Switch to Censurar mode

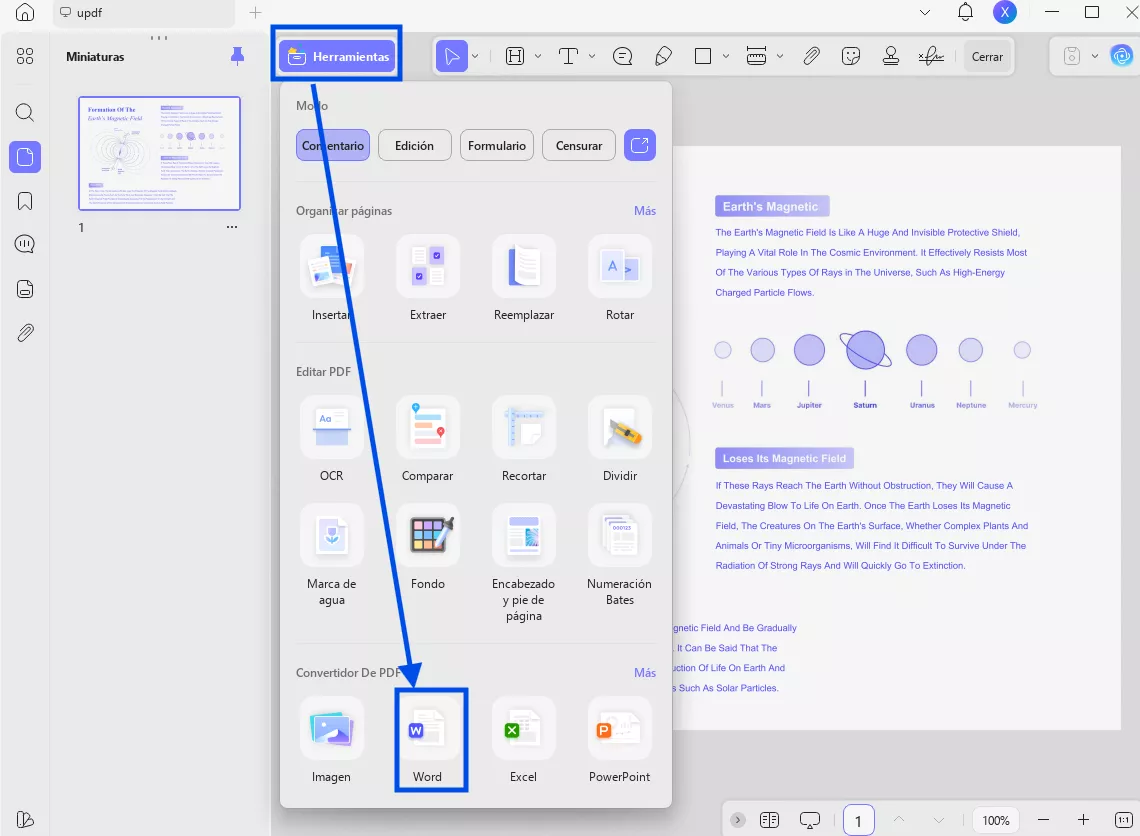tap(579, 145)
